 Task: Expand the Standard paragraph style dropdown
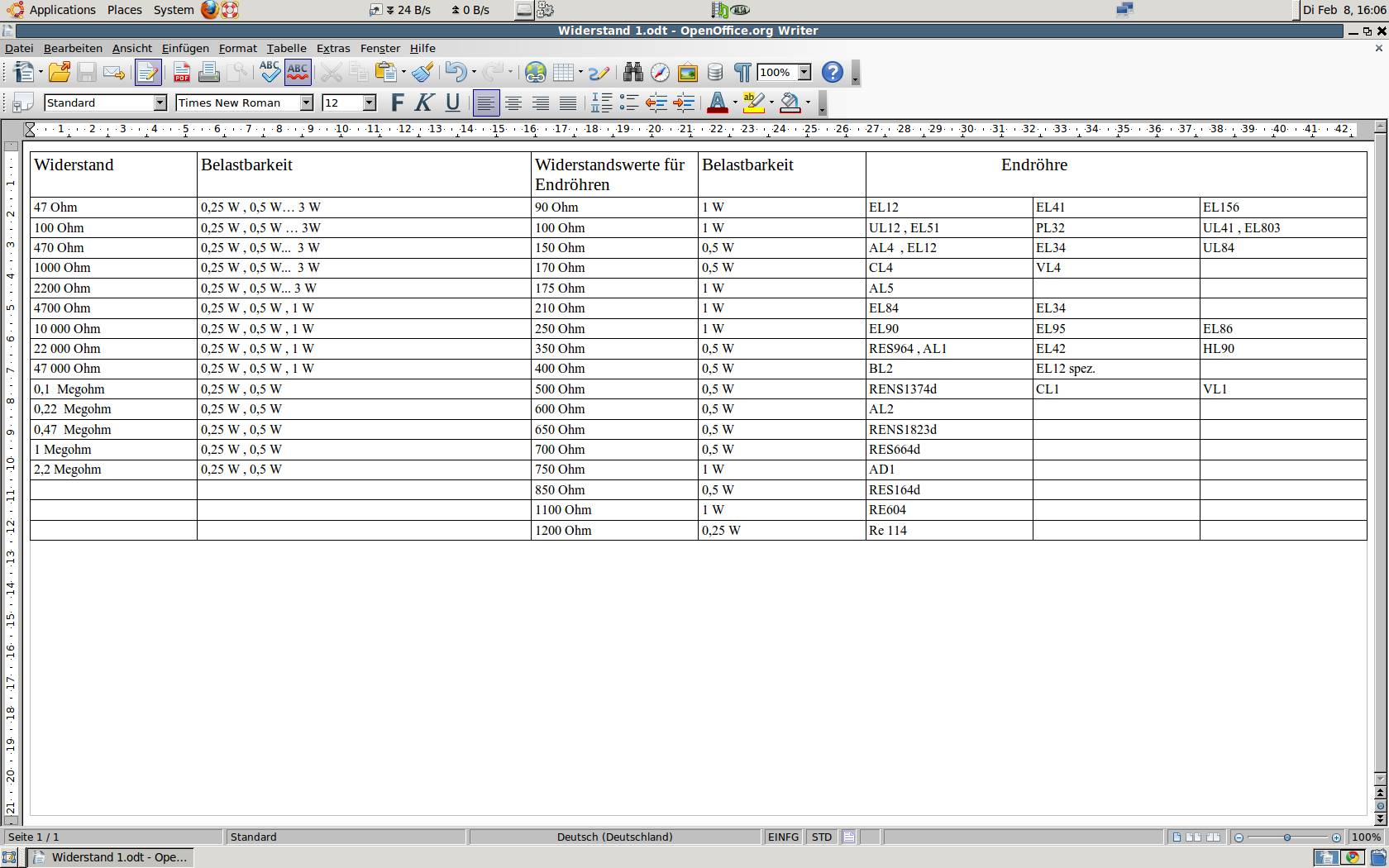160,103
